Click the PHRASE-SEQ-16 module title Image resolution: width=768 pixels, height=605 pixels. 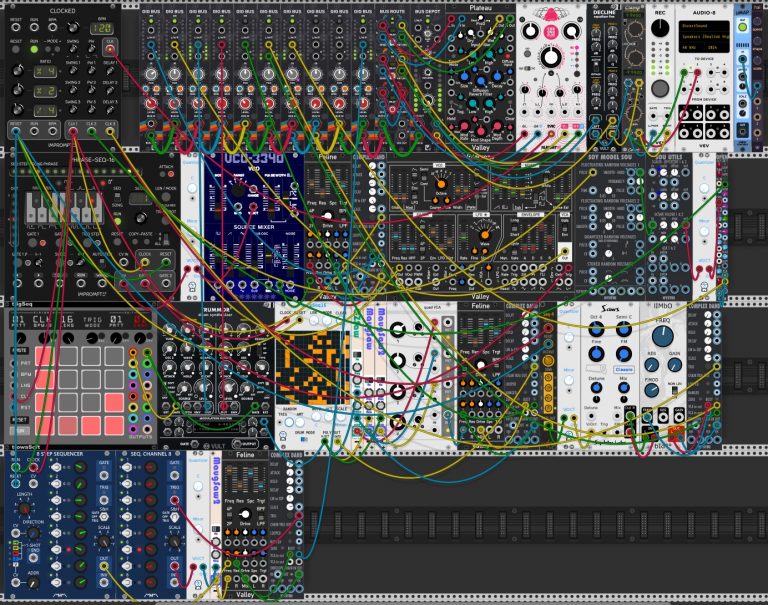coord(93,160)
